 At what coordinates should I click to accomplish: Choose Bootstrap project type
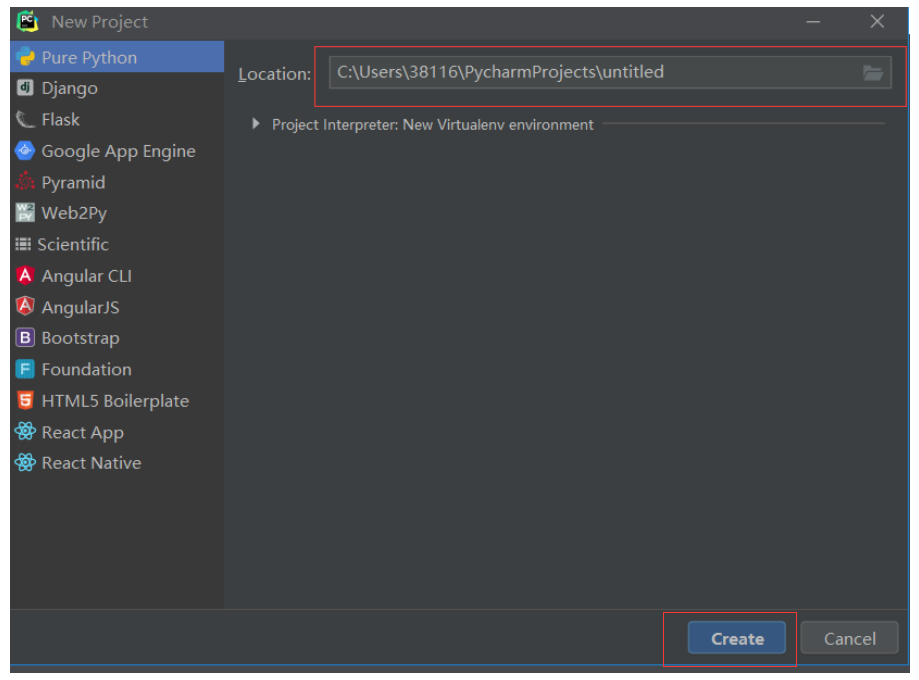(117, 338)
